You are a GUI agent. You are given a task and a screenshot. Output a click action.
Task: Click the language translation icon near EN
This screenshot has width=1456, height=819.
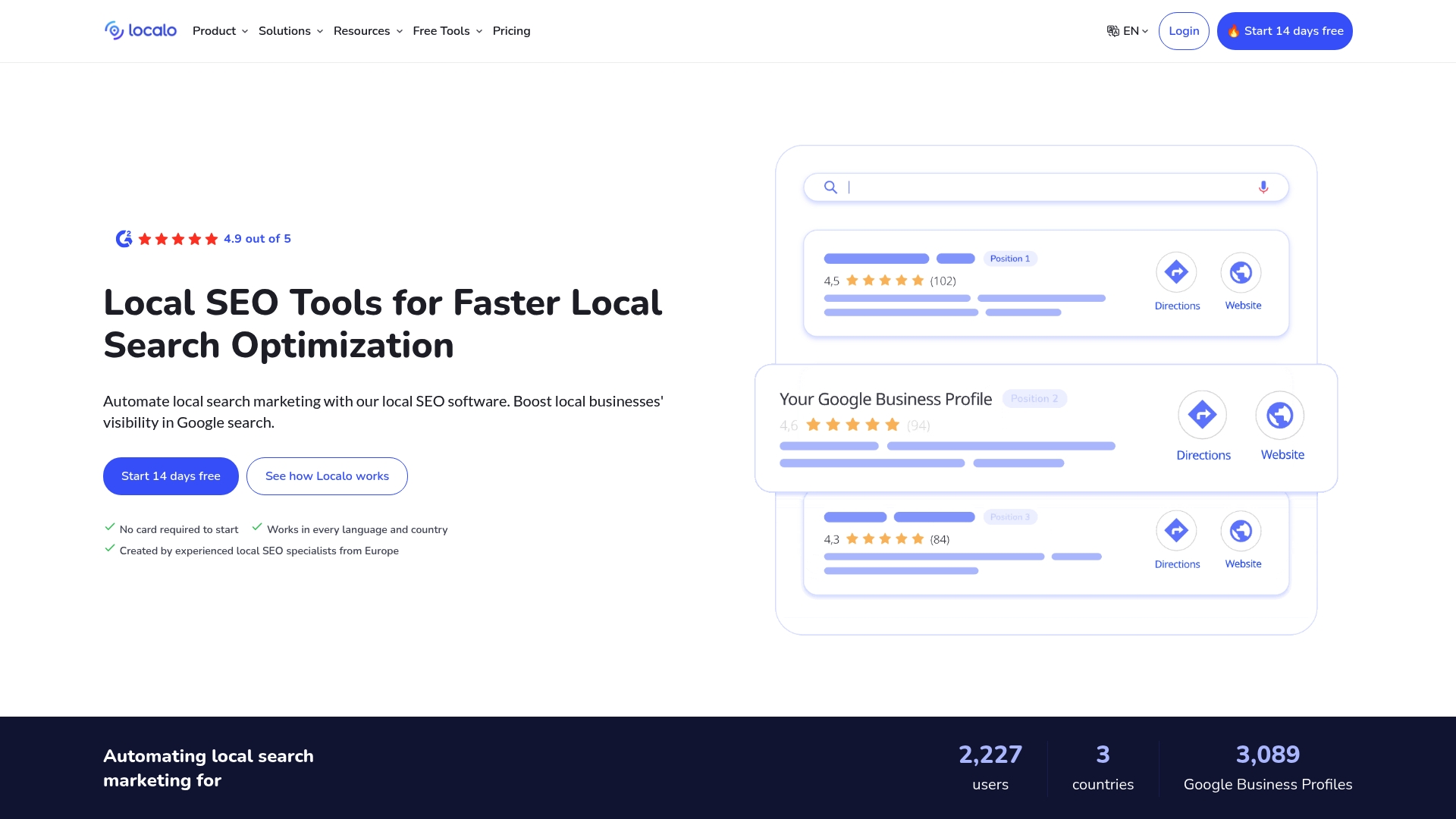coord(1112,30)
